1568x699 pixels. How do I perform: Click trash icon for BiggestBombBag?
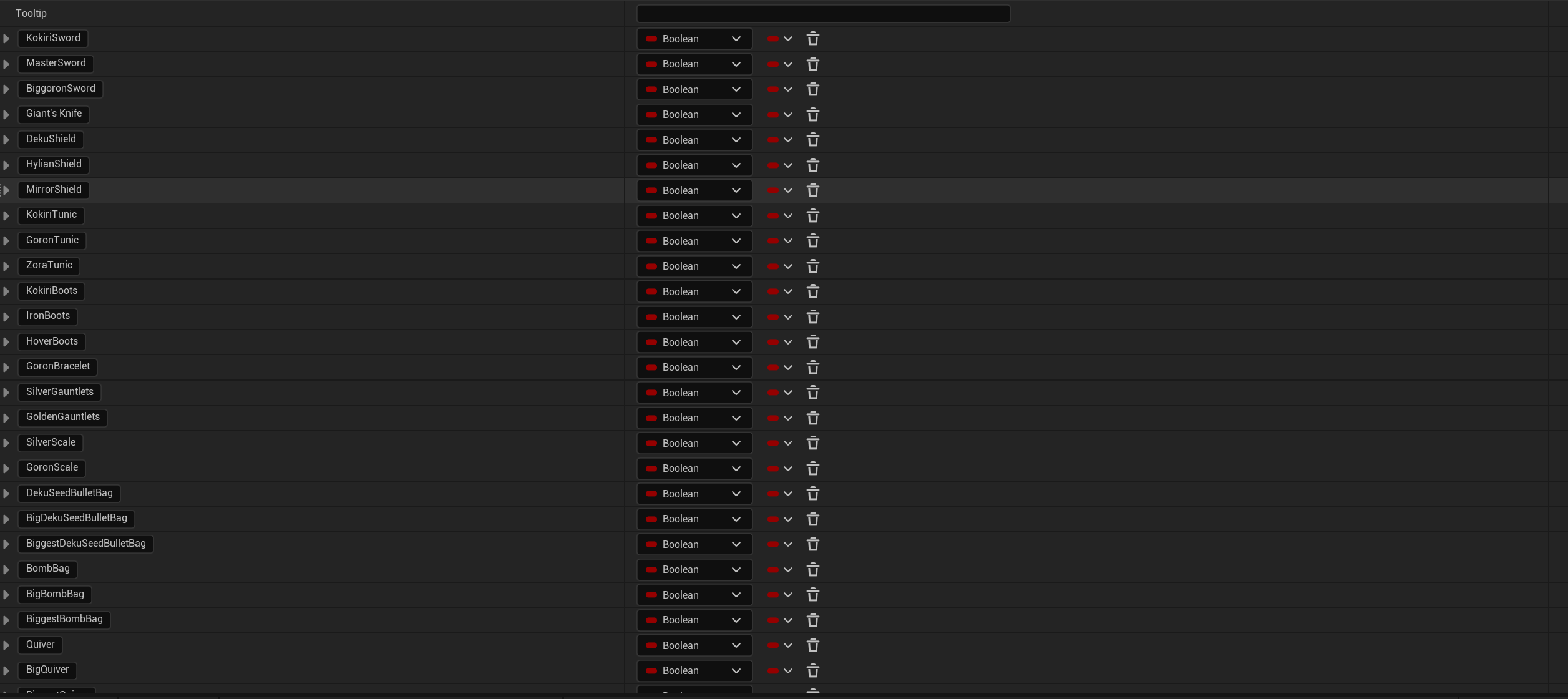812,620
